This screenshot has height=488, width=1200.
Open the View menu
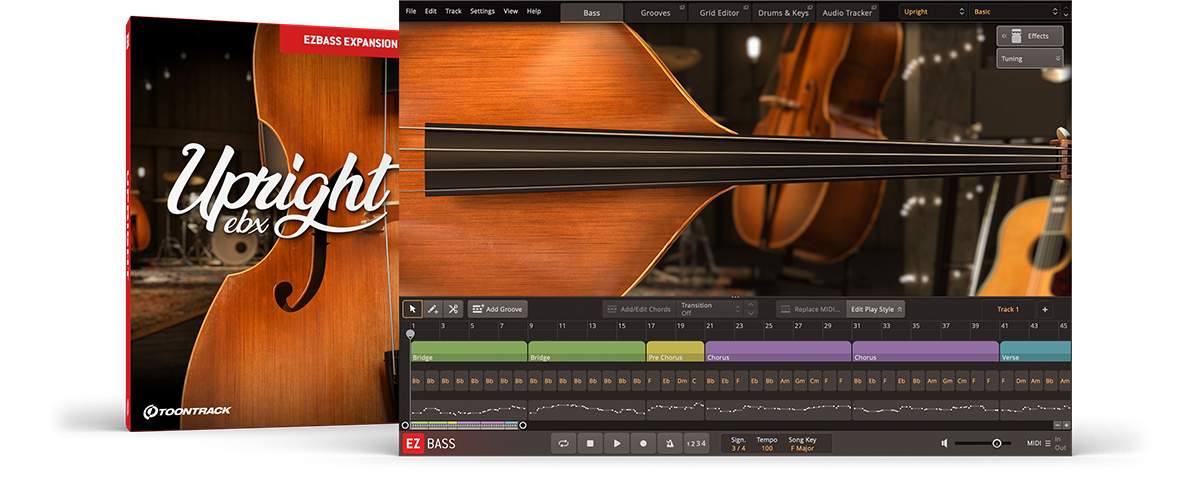tap(511, 11)
